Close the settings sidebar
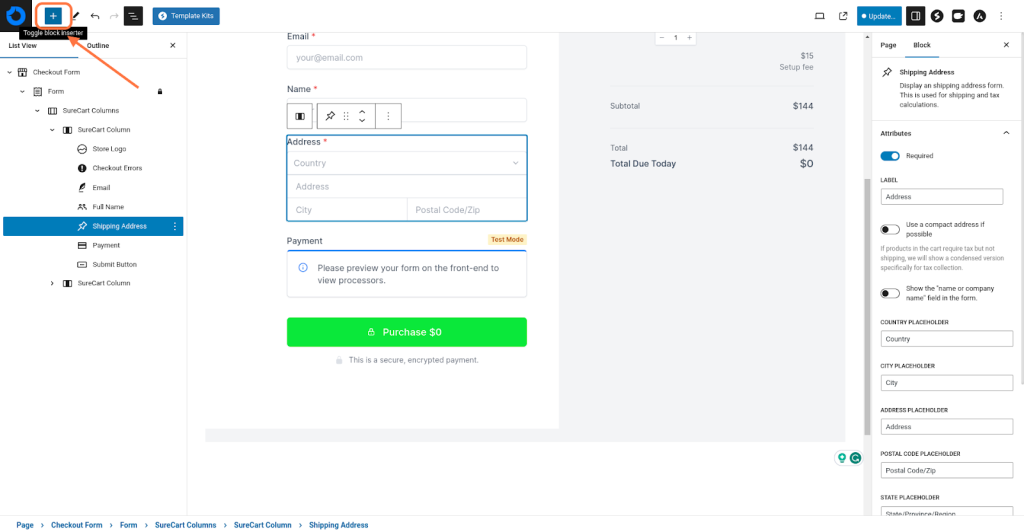The height and width of the screenshot is (532, 1024). point(1006,45)
